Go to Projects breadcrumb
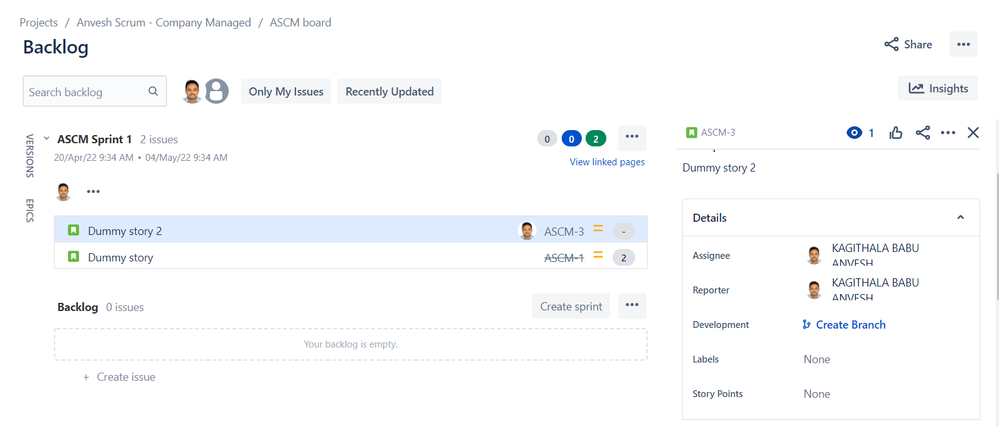This screenshot has width=999, height=426. (38, 22)
